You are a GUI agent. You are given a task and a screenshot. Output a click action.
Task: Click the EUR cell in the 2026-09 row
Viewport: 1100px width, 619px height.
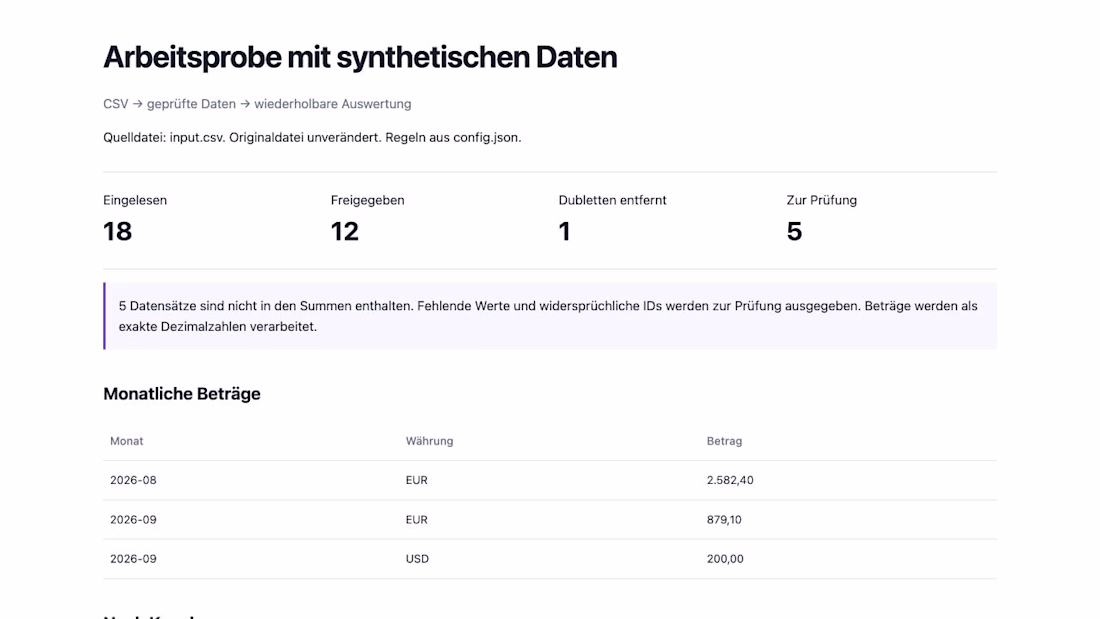point(416,519)
